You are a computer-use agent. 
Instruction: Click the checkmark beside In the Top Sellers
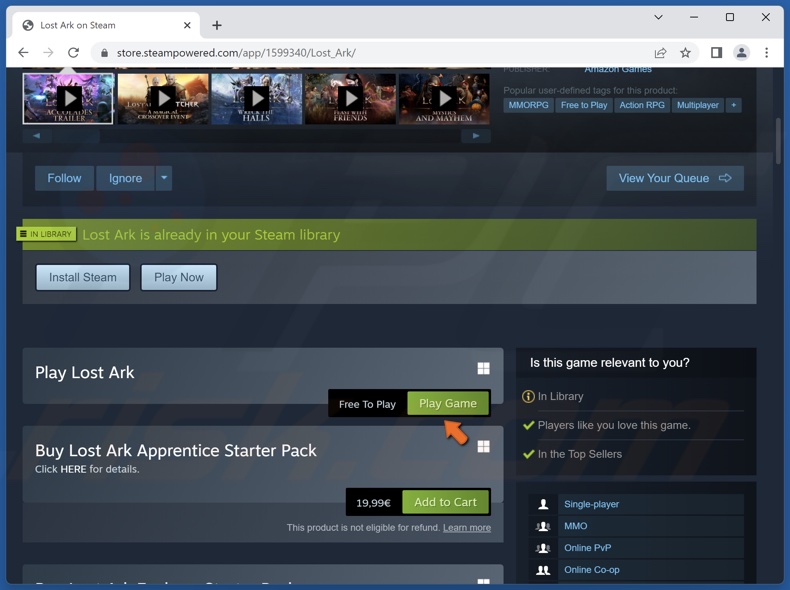529,454
